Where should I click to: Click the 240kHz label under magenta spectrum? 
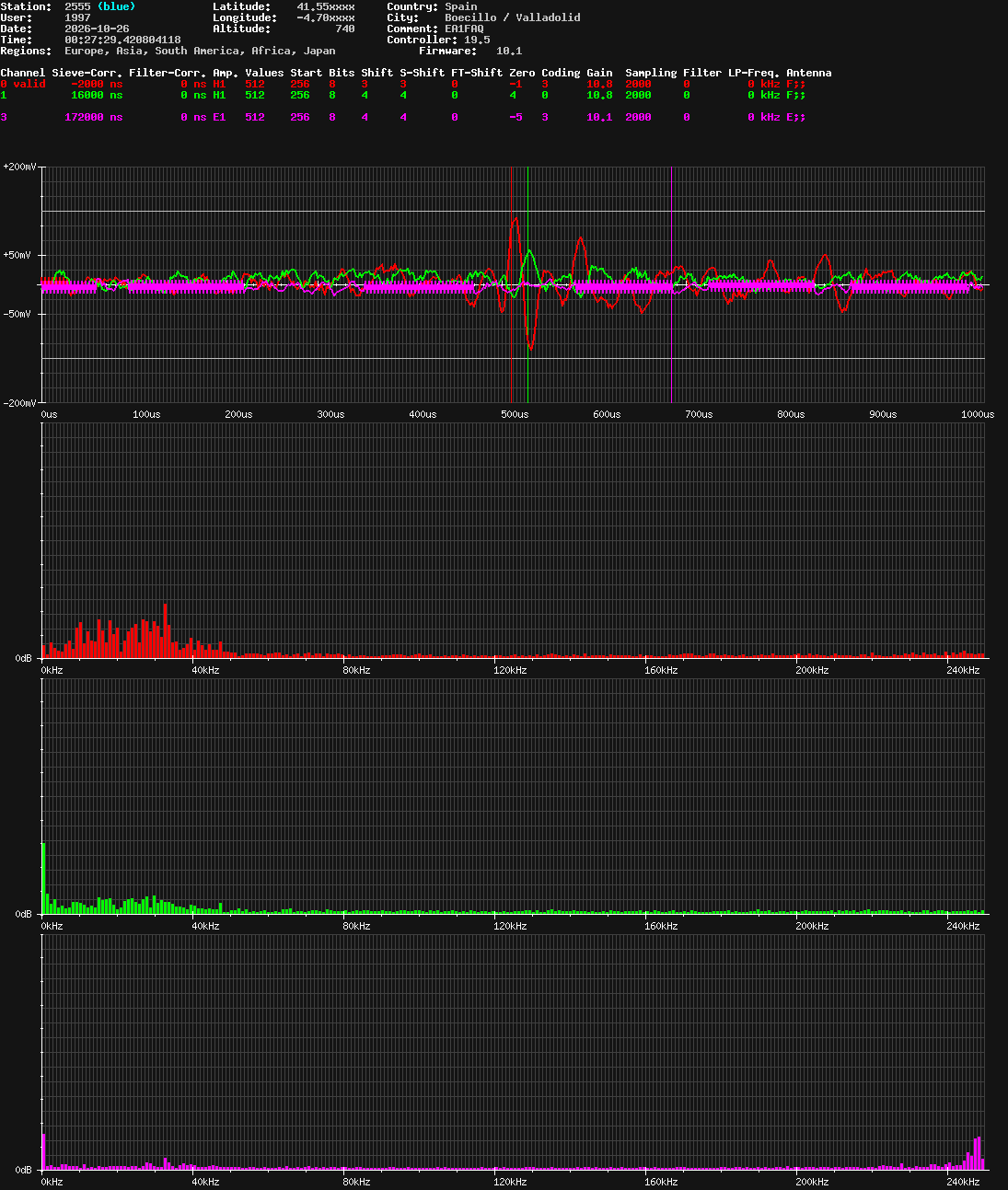(963, 1182)
